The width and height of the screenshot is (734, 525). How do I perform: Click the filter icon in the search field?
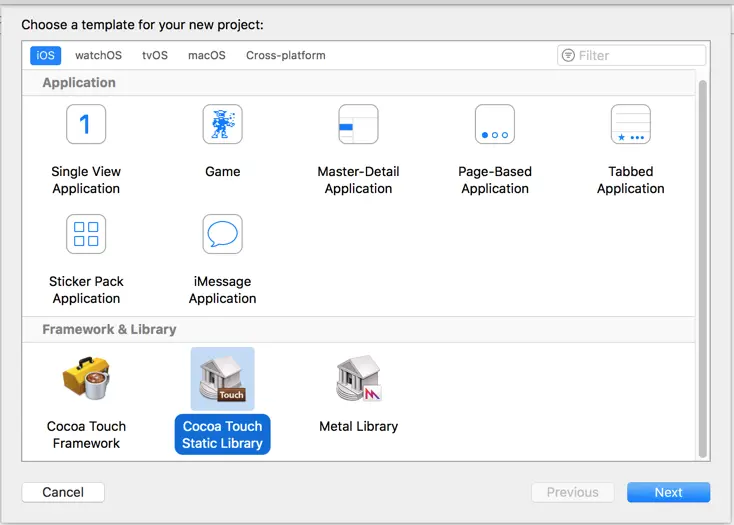coord(568,55)
